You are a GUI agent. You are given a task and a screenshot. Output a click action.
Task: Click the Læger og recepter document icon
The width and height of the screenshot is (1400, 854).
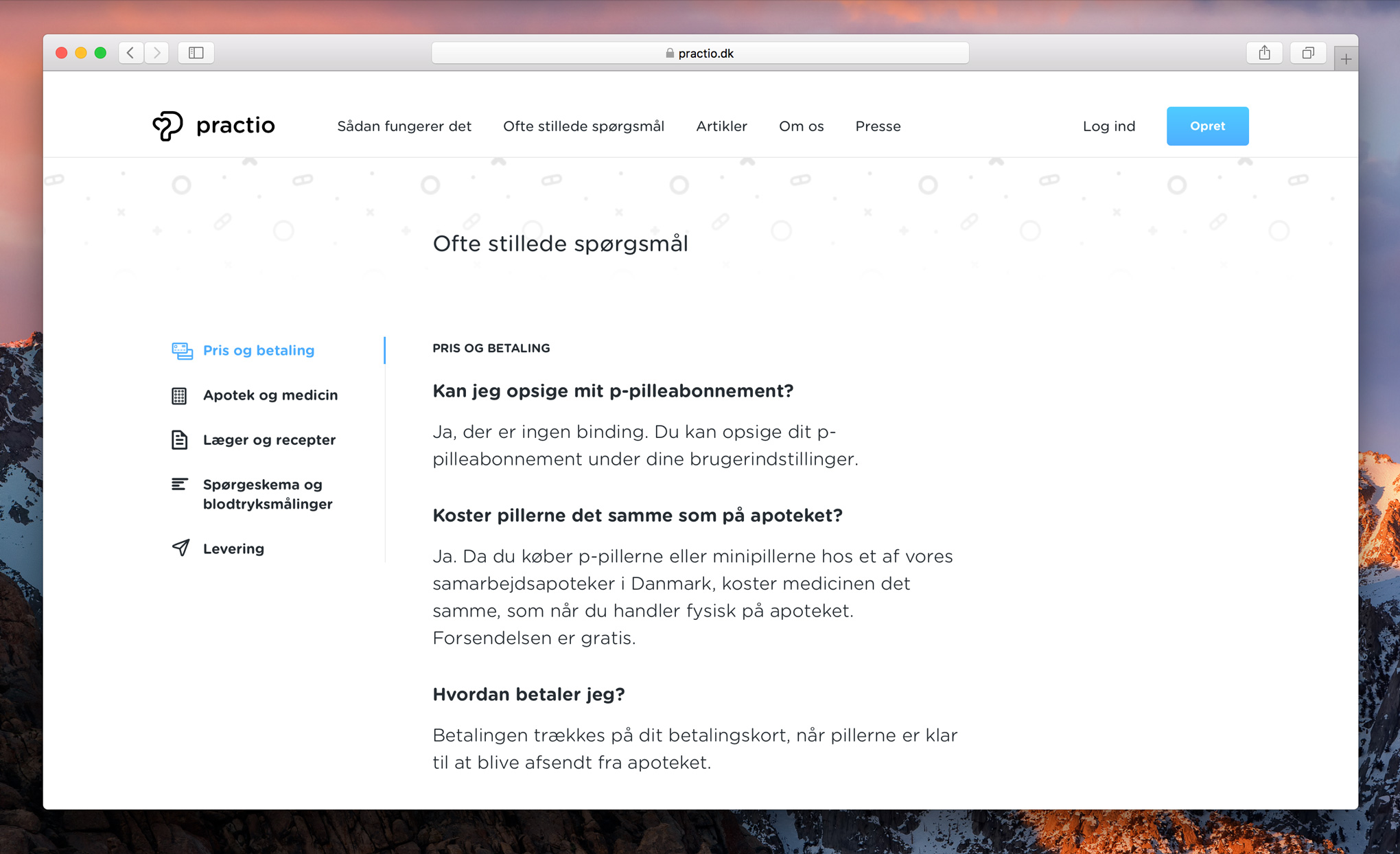pyautogui.click(x=179, y=440)
